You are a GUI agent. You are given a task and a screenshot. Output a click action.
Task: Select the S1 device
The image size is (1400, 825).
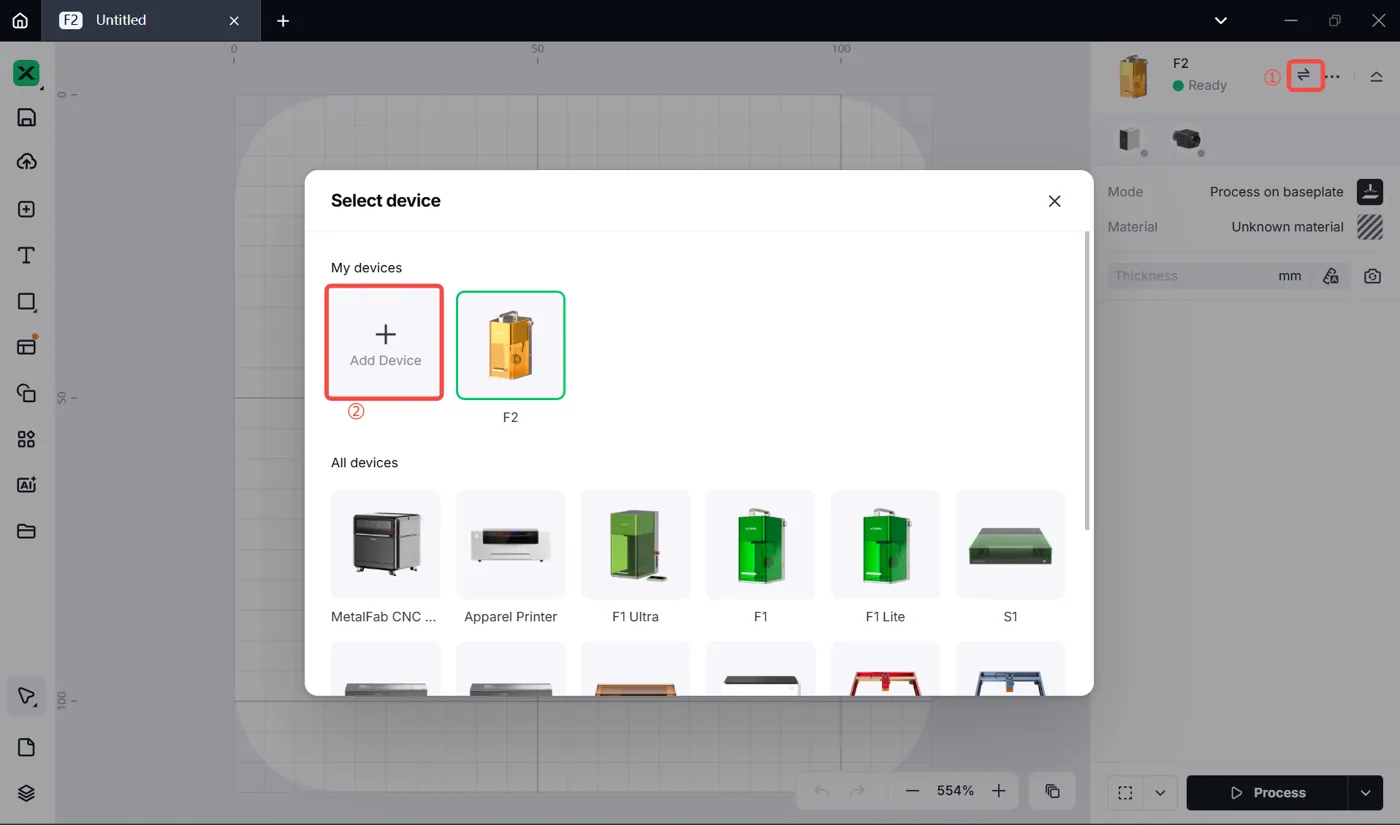pos(1011,545)
